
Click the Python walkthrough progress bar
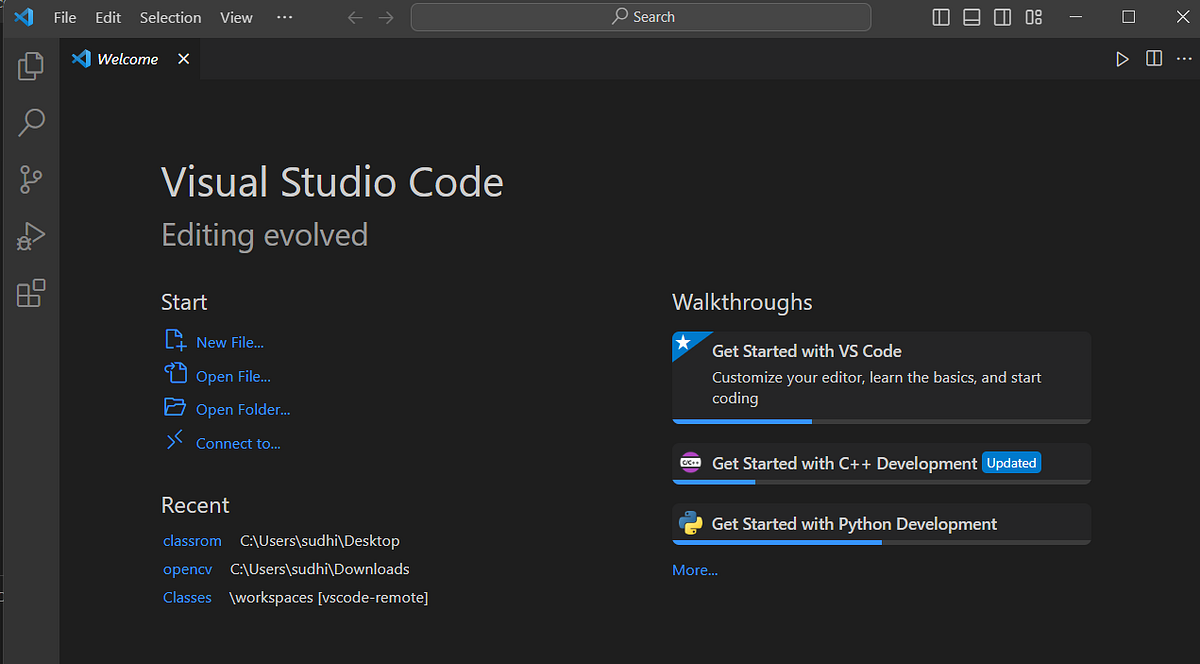tap(775, 544)
